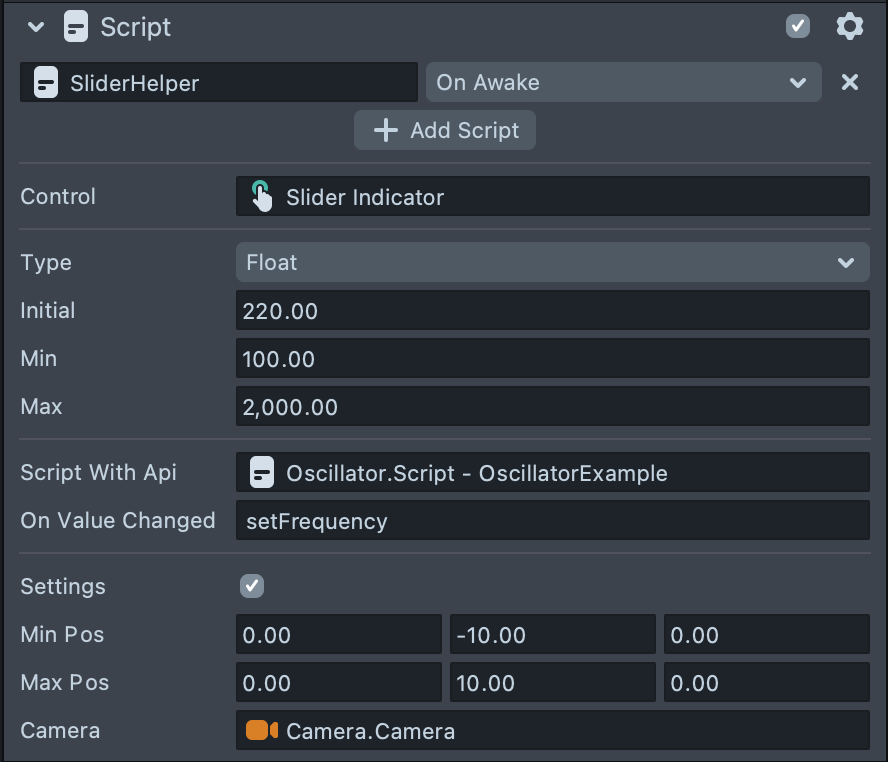The width and height of the screenshot is (888, 762).
Task: Click the Initial value field 220.00
Action: (552, 311)
